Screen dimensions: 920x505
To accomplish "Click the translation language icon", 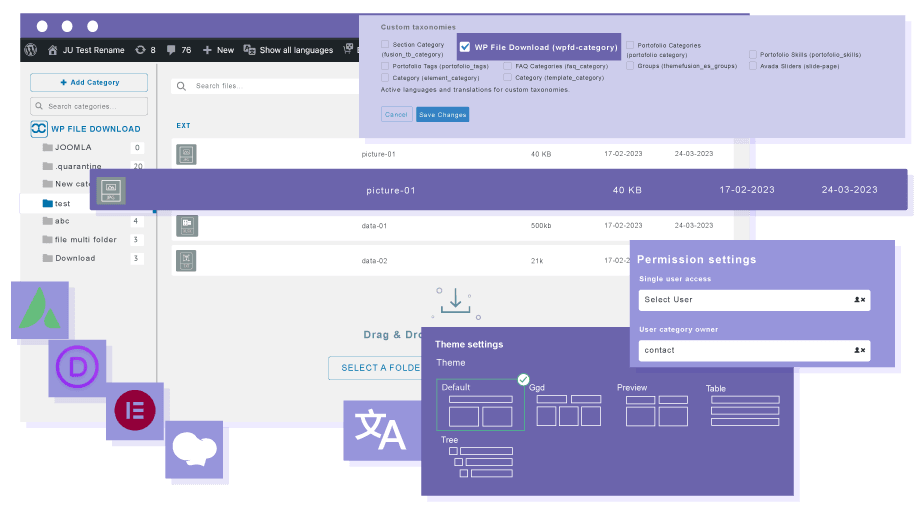I will (x=381, y=431).
